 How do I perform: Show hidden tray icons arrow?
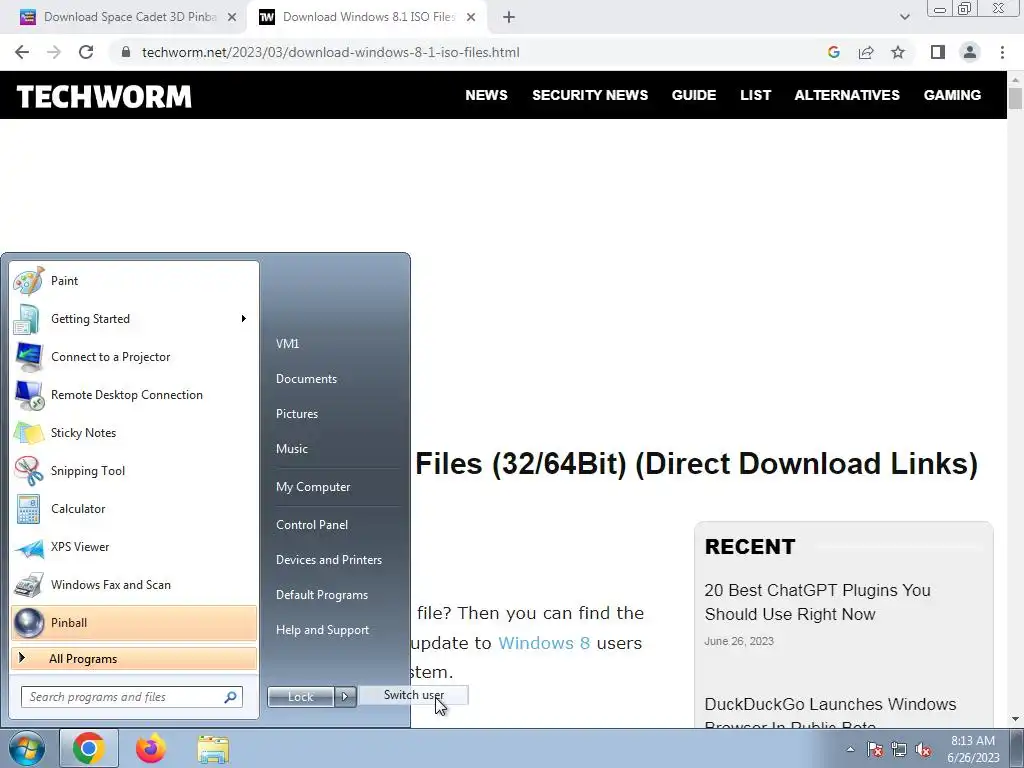pyautogui.click(x=850, y=750)
